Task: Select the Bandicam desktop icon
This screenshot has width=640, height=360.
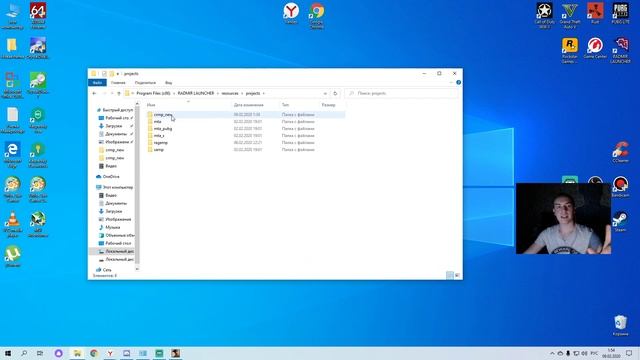Action: 620,187
